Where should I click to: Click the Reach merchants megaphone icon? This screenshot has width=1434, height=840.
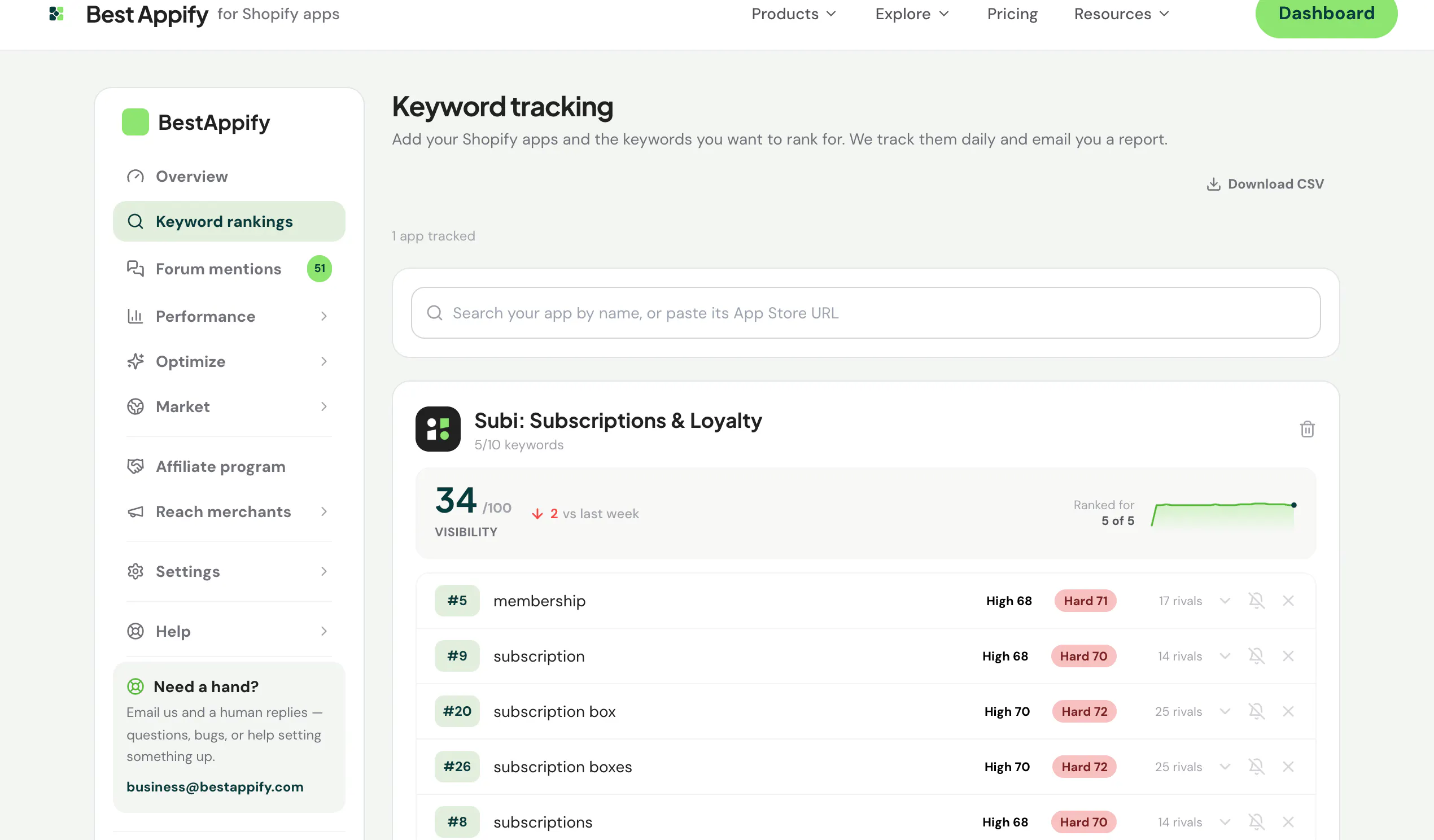(135, 511)
